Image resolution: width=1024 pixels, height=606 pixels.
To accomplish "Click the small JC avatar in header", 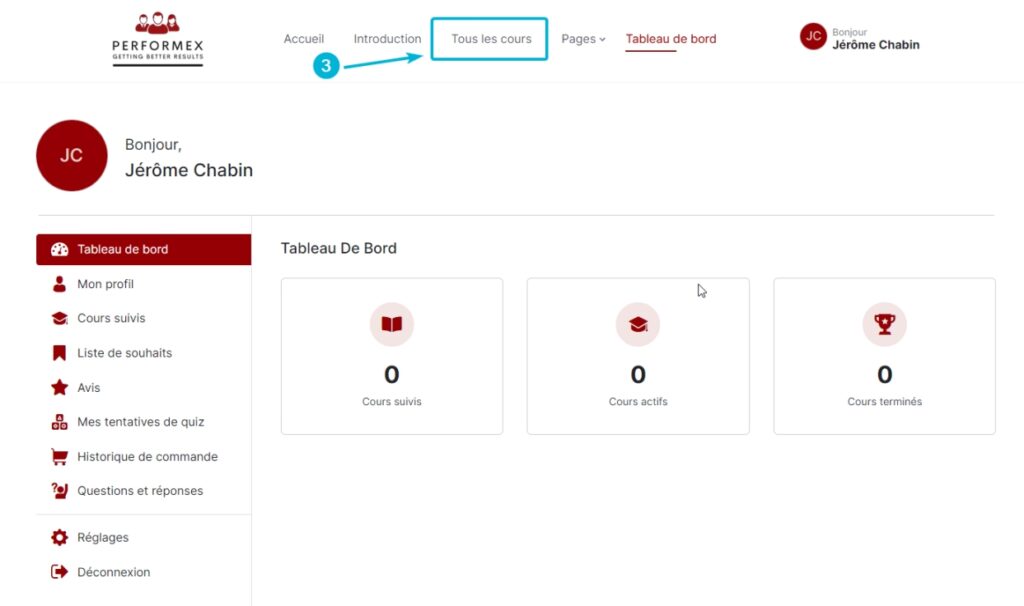I will (x=813, y=36).
